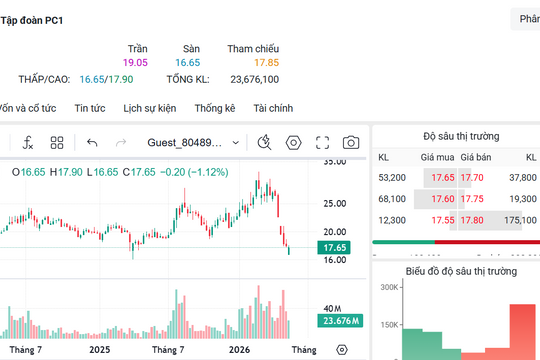Click the 2025 time axis label
The image size is (540, 360).
point(100,350)
